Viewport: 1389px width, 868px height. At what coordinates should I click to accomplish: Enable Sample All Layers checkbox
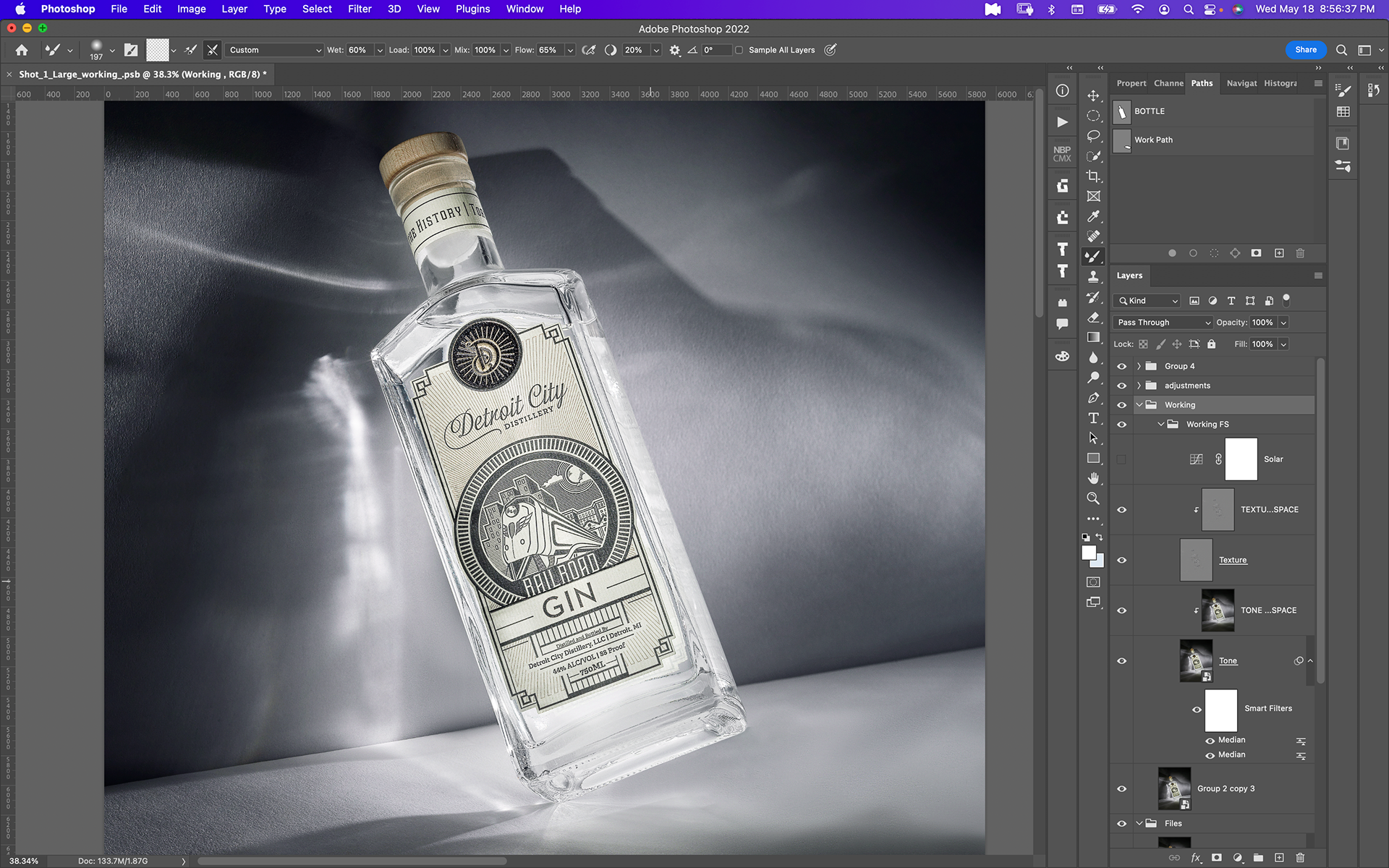[739, 50]
